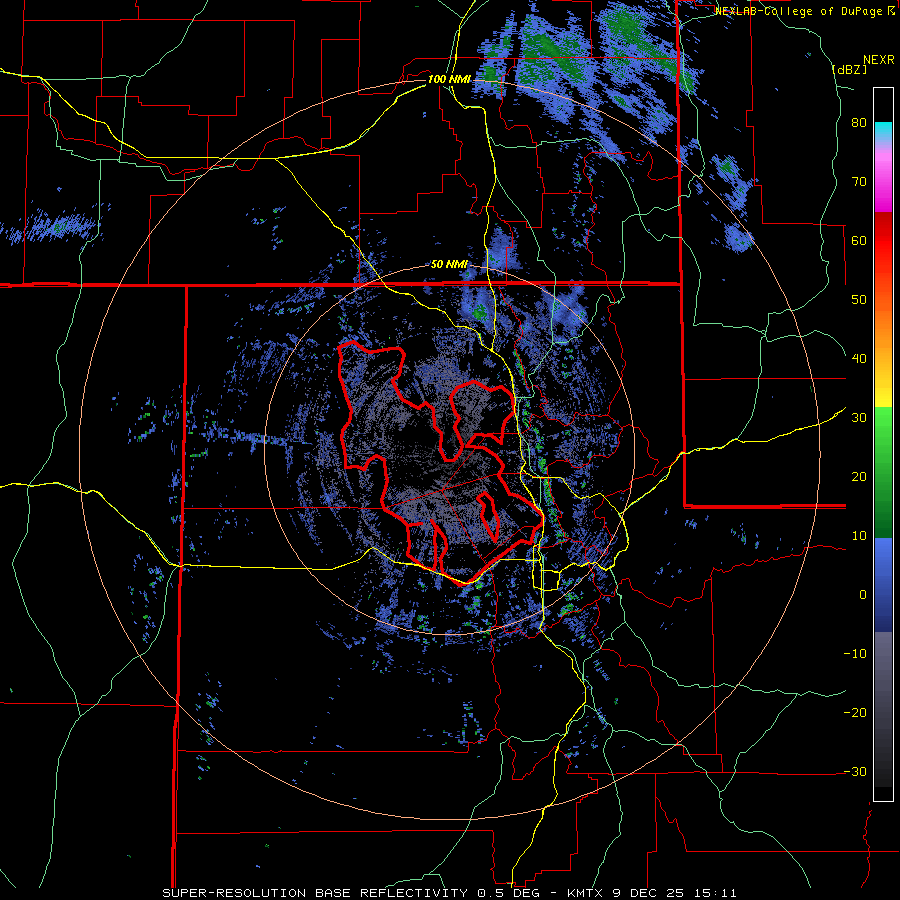Click the cyan top segment of the color bar

tap(883, 131)
